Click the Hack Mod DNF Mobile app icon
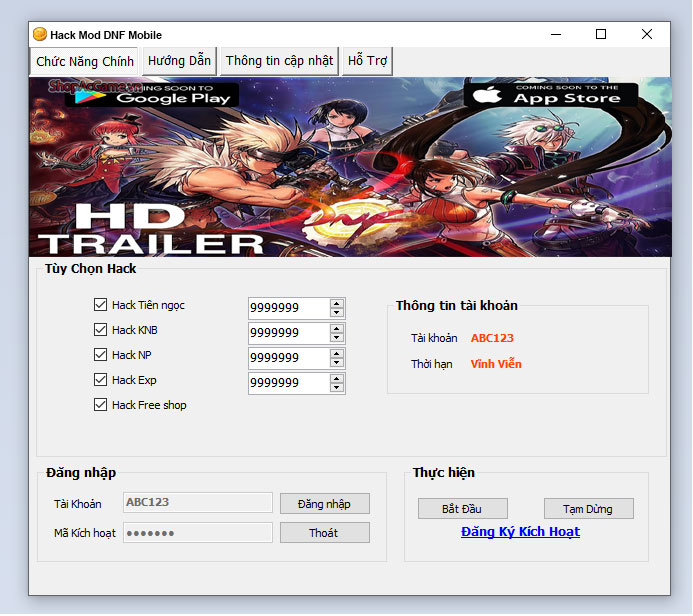The height and width of the screenshot is (616, 693). tap(40, 34)
